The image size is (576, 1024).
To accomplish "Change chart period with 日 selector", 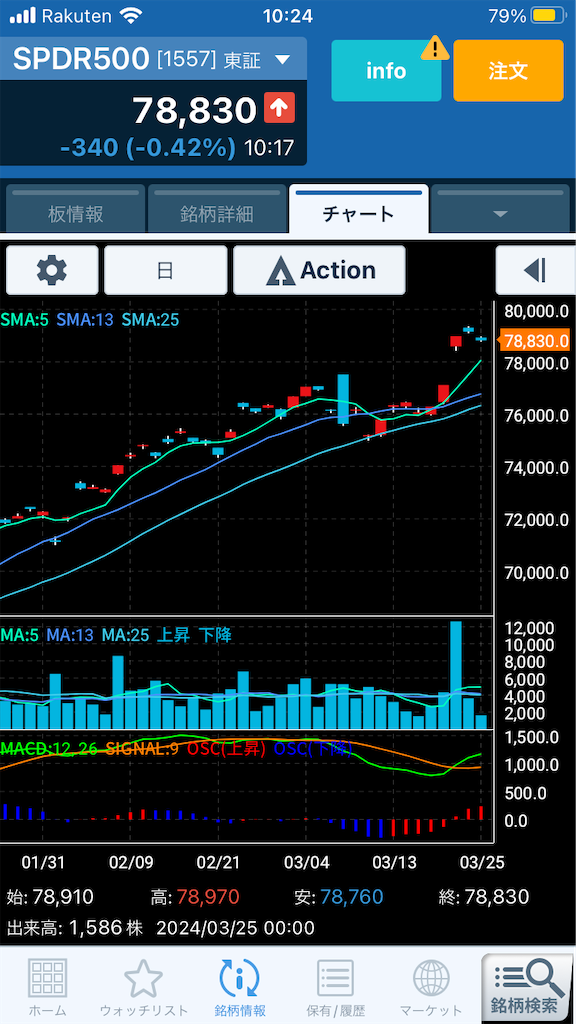I will tap(165, 270).
